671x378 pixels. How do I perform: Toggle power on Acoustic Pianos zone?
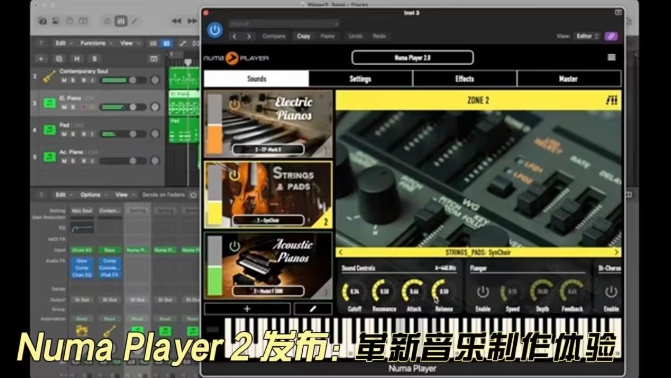pos(235,246)
